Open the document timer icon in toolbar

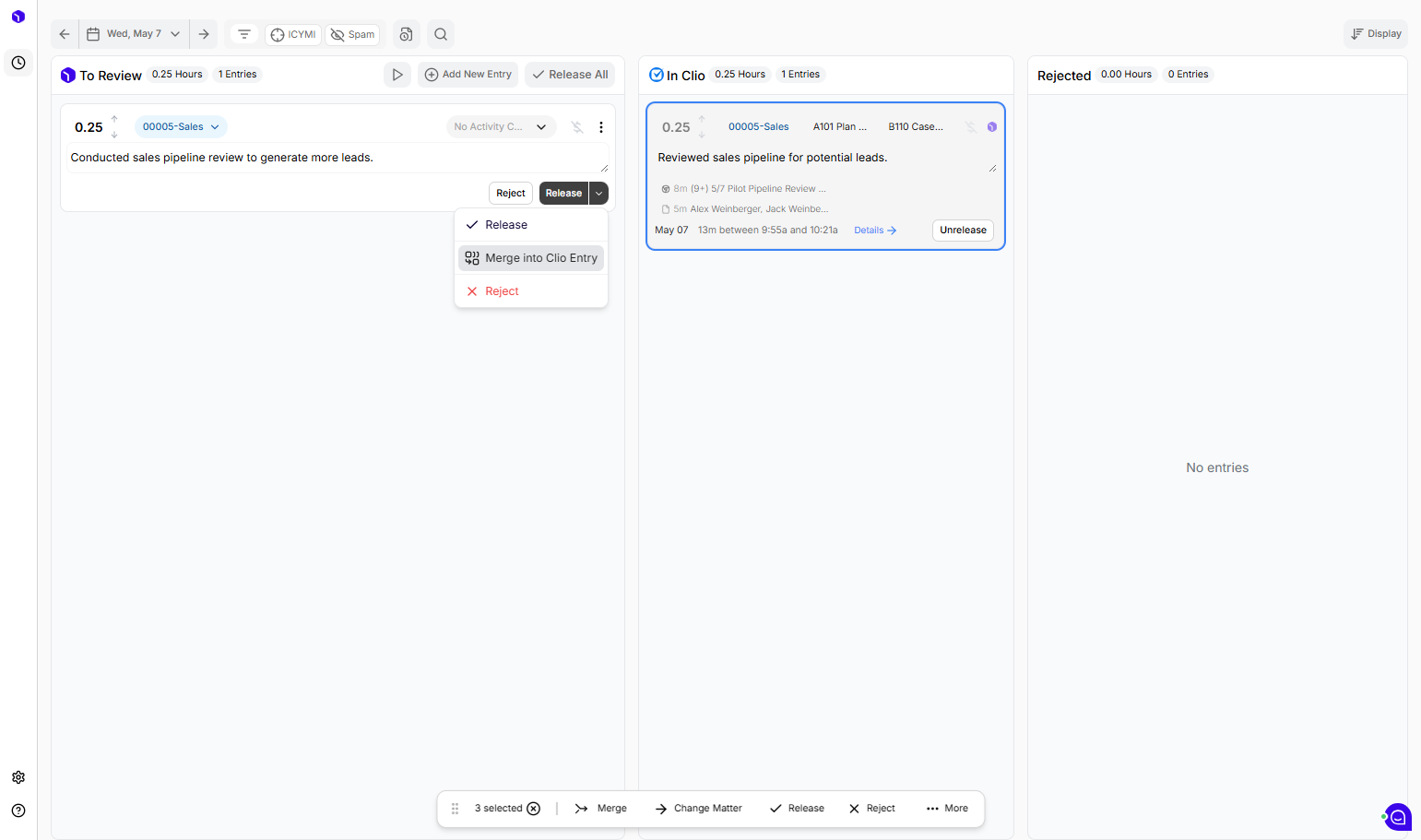pyautogui.click(x=406, y=34)
